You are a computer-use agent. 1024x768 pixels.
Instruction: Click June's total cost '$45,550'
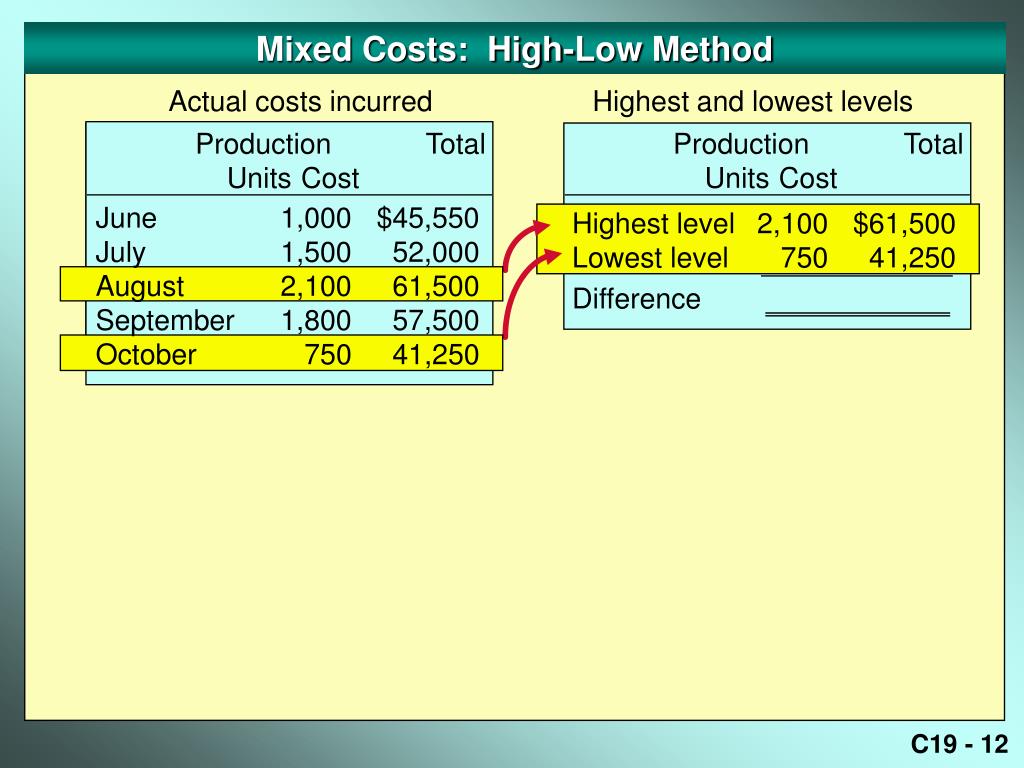tap(428, 219)
